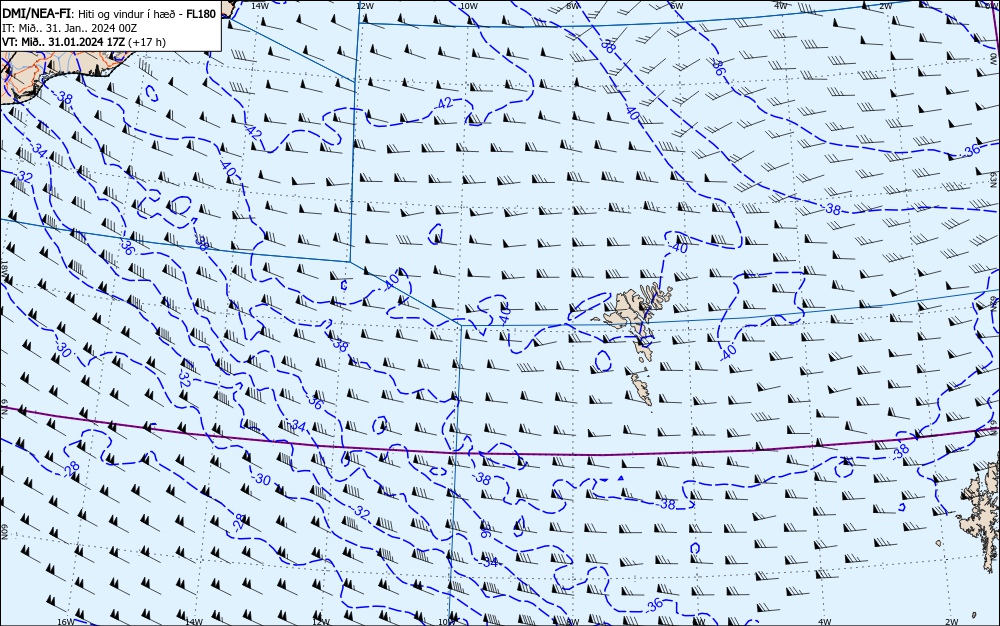Click the 12W longitude label on the bottom edge
Viewport: 1000px width, 626px height.
click(321, 622)
